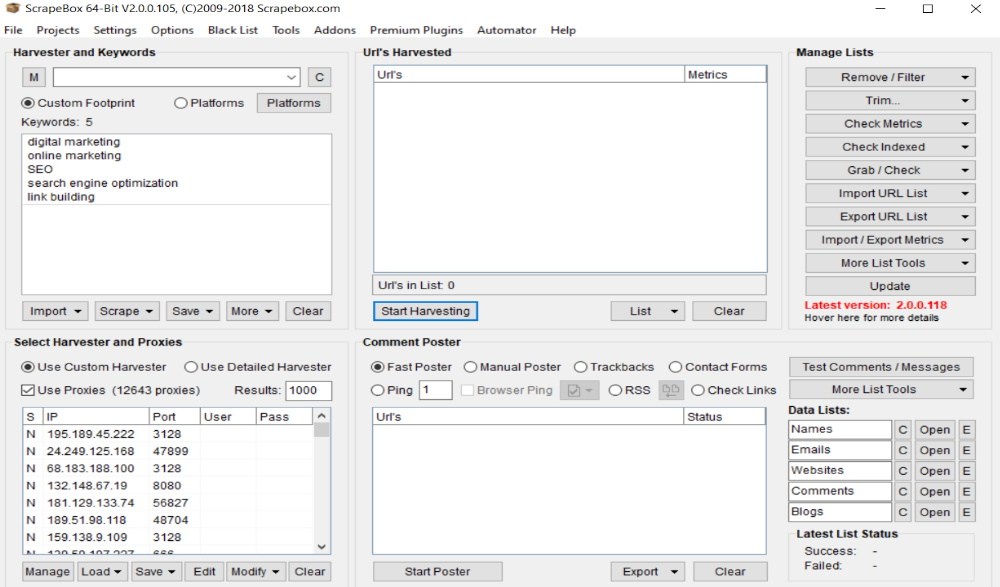Click the Latest version 2.0.0.118 notice
Image resolution: width=1000 pixels, height=587 pixels.
click(x=876, y=305)
